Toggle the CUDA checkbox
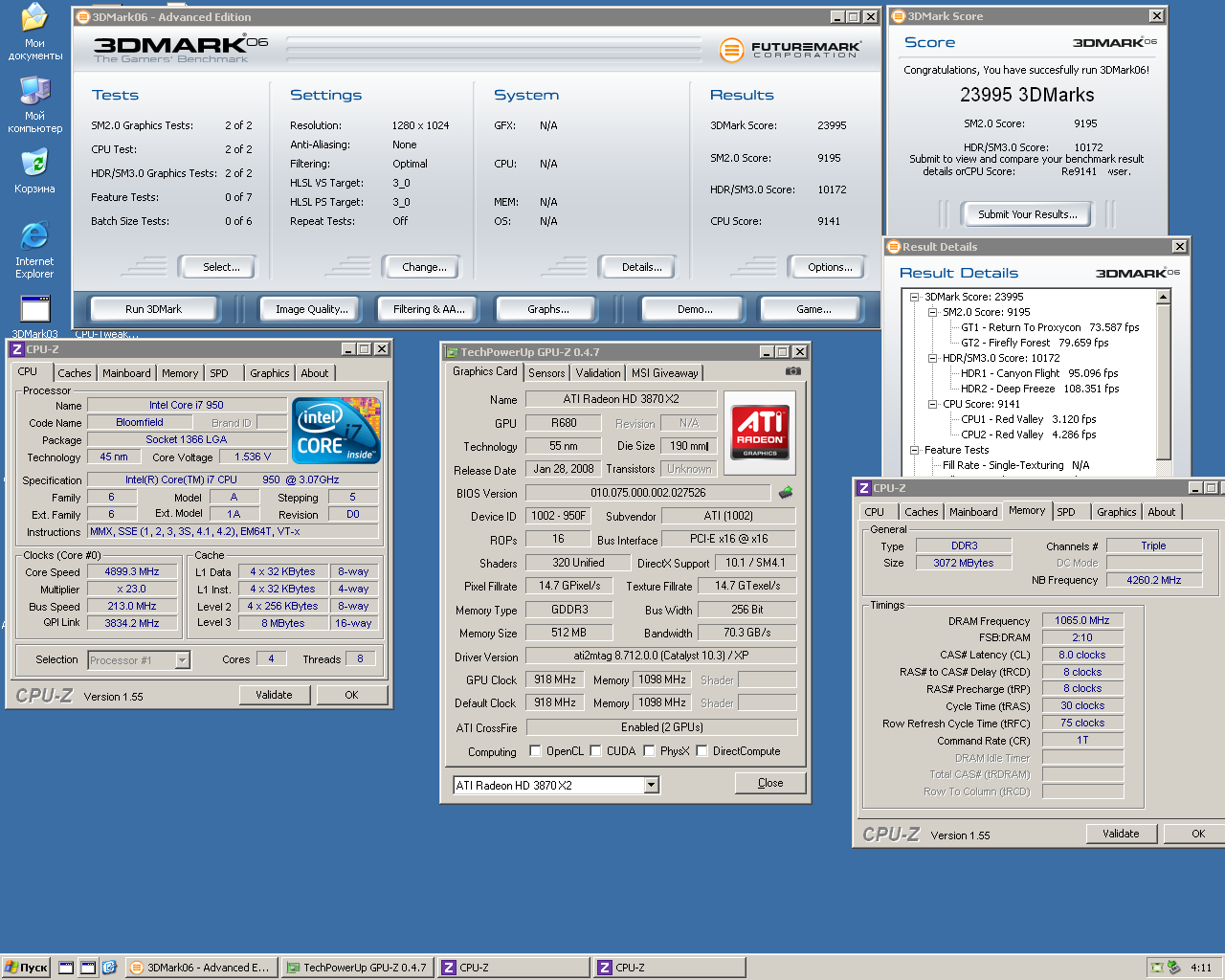The image size is (1225, 980). (x=595, y=751)
